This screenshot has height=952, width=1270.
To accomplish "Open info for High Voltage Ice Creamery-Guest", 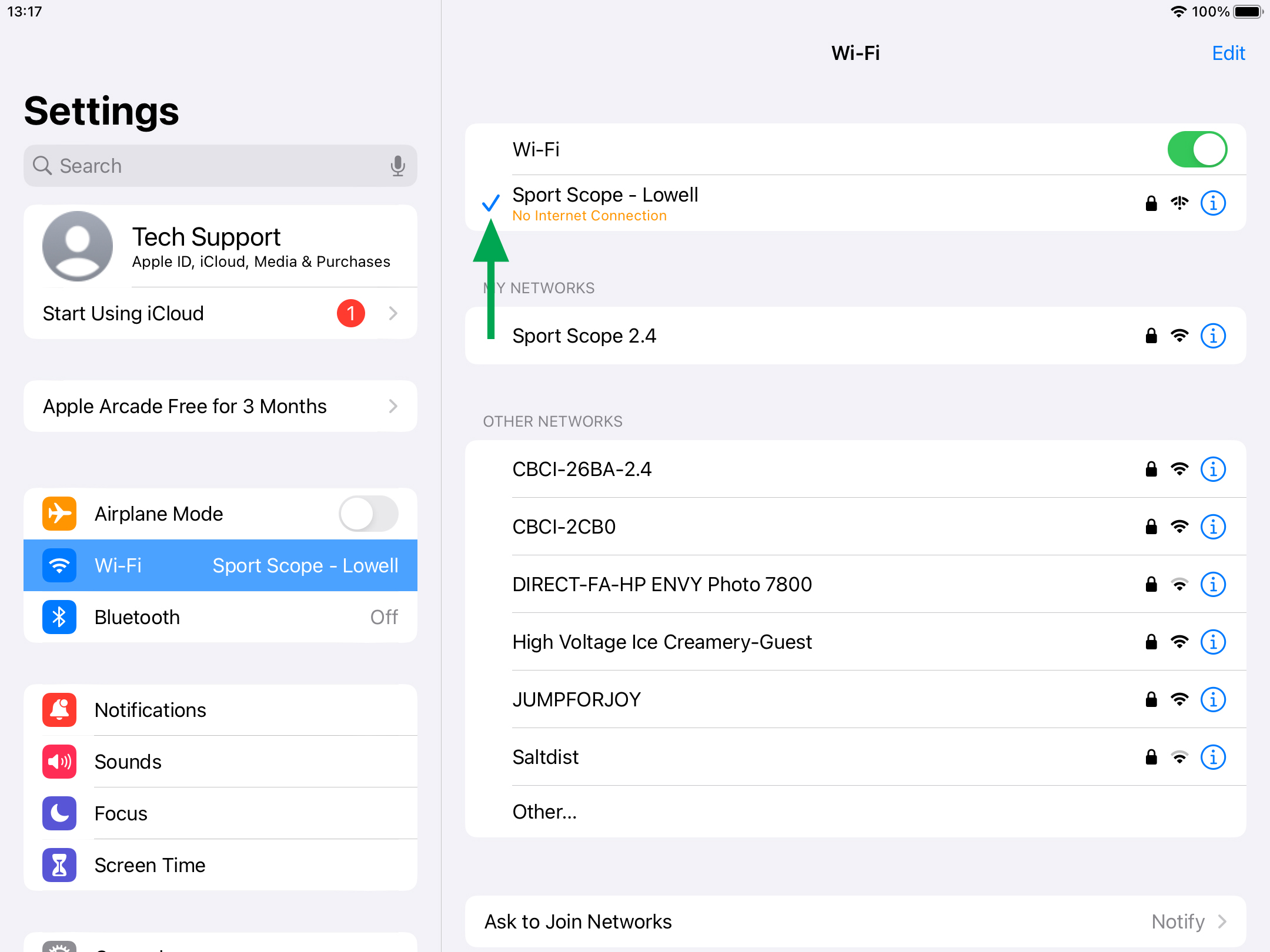I will 1213,642.
